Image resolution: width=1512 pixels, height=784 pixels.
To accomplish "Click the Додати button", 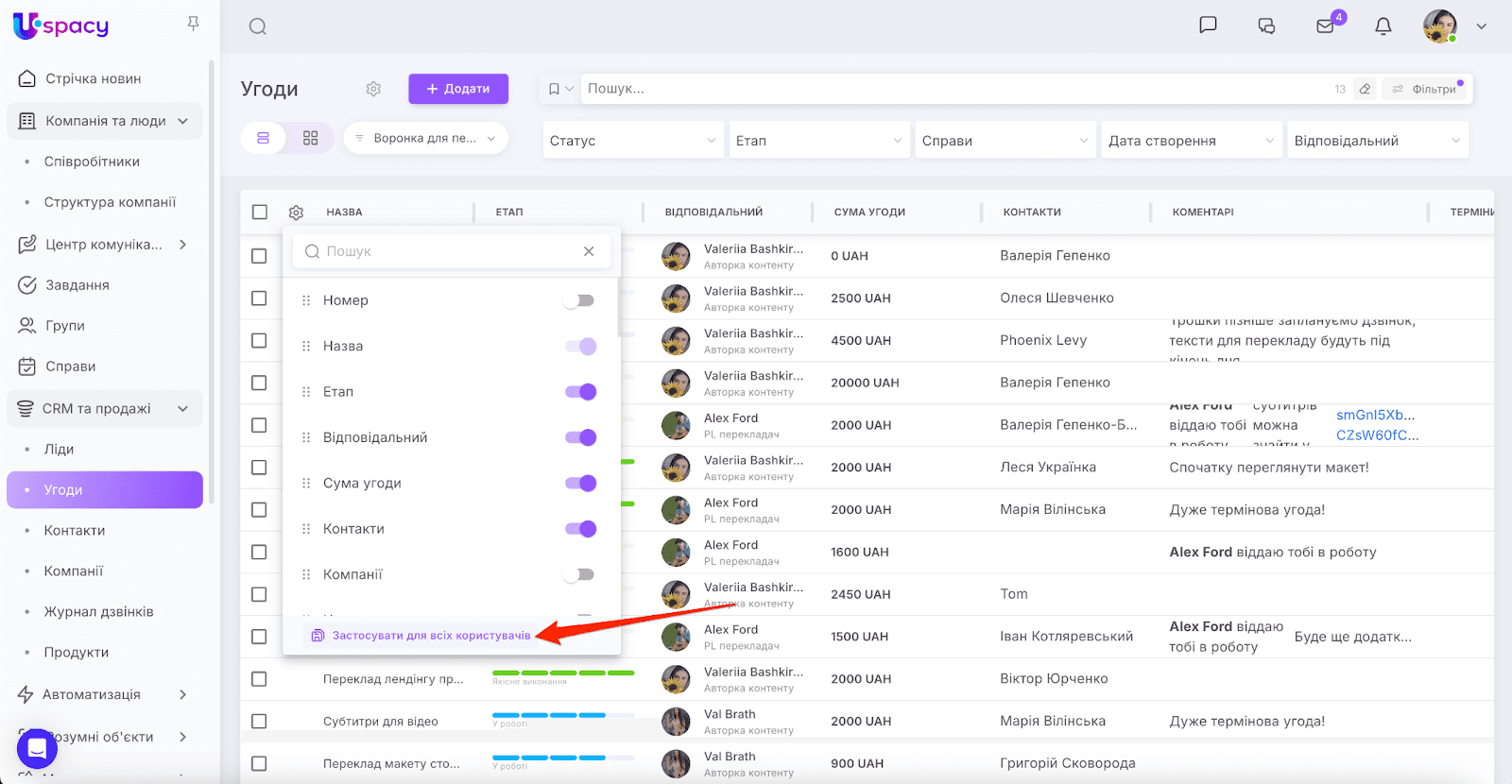I will click(x=458, y=89).
